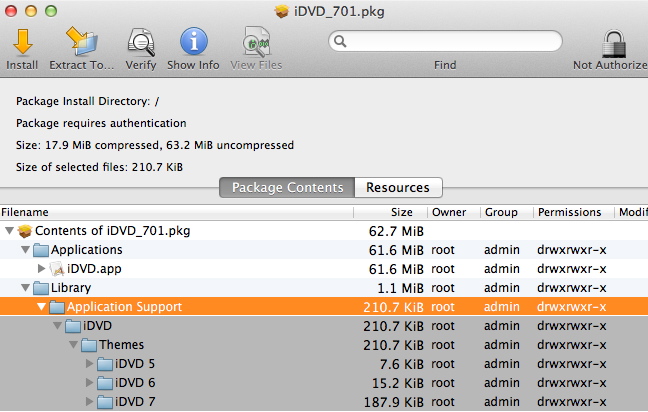Click the iDVD 7 folder icon
The image size is (648, 412).
(x=105, y=402)
